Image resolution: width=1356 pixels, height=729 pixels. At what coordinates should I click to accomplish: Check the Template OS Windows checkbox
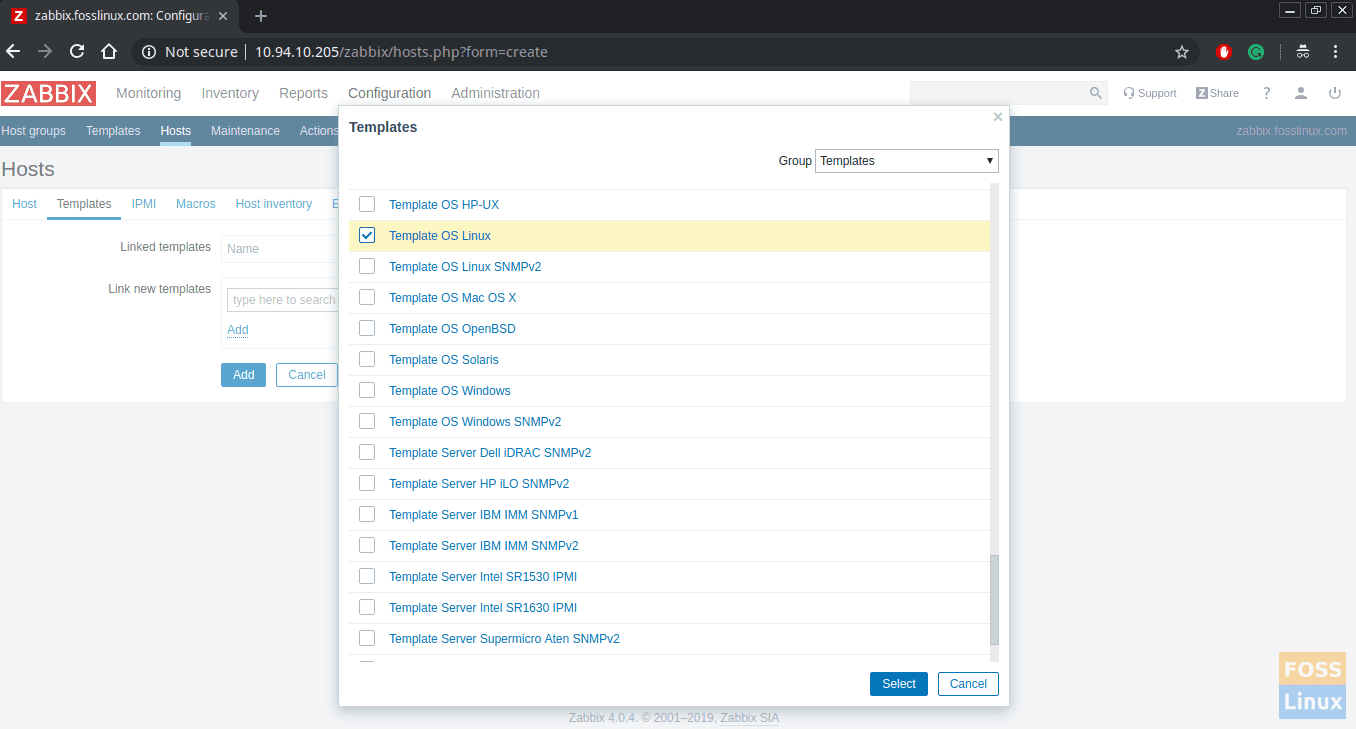click(367, 390)
